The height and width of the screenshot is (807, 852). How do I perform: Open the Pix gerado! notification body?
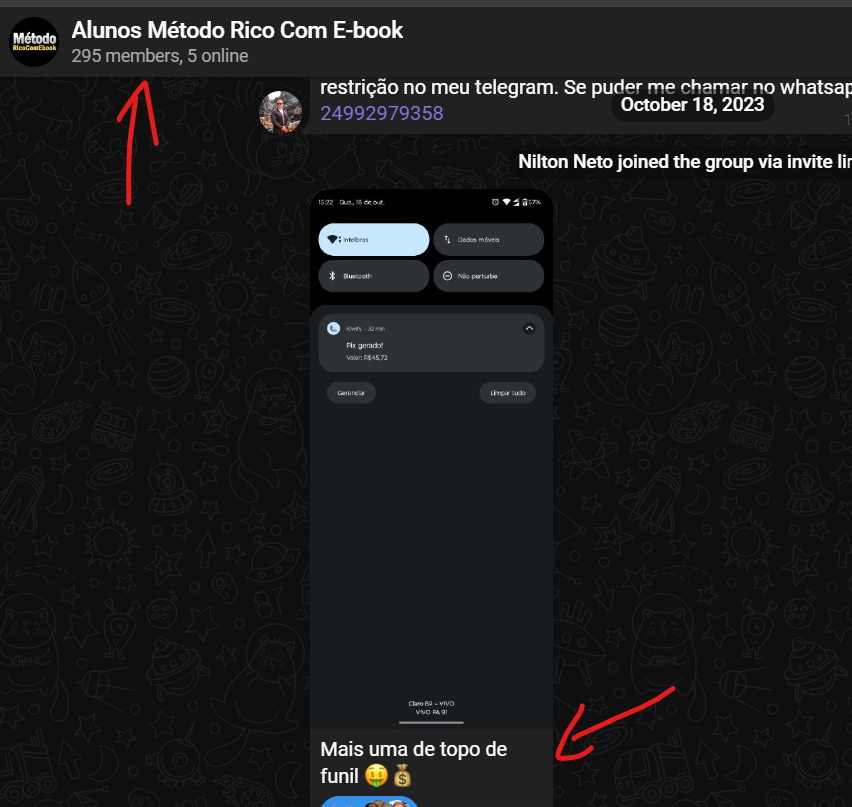[x=431, y=343]
